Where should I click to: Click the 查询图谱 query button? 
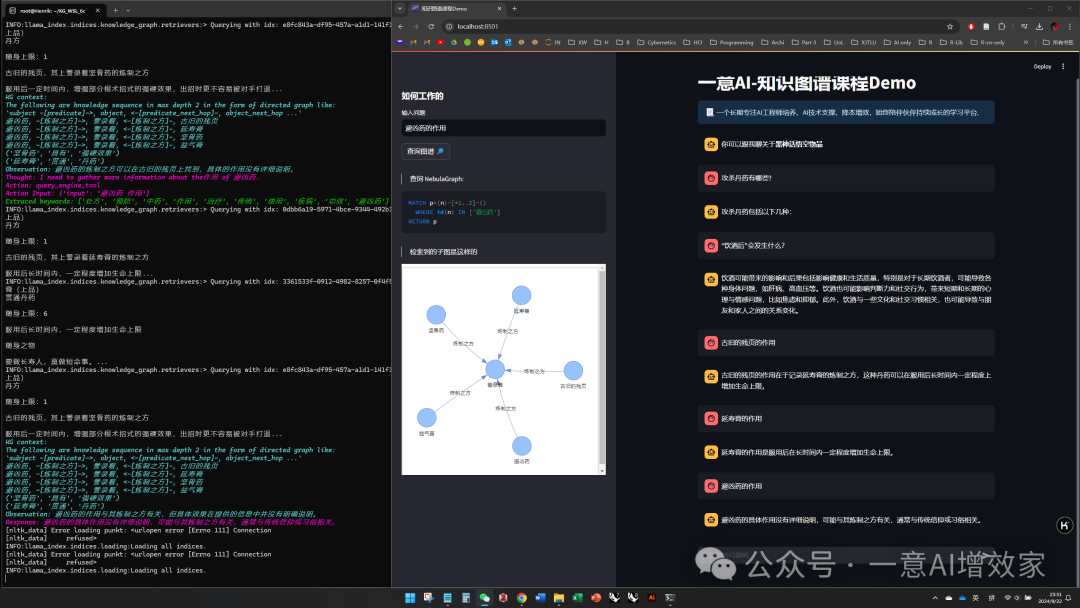point(425,151)
